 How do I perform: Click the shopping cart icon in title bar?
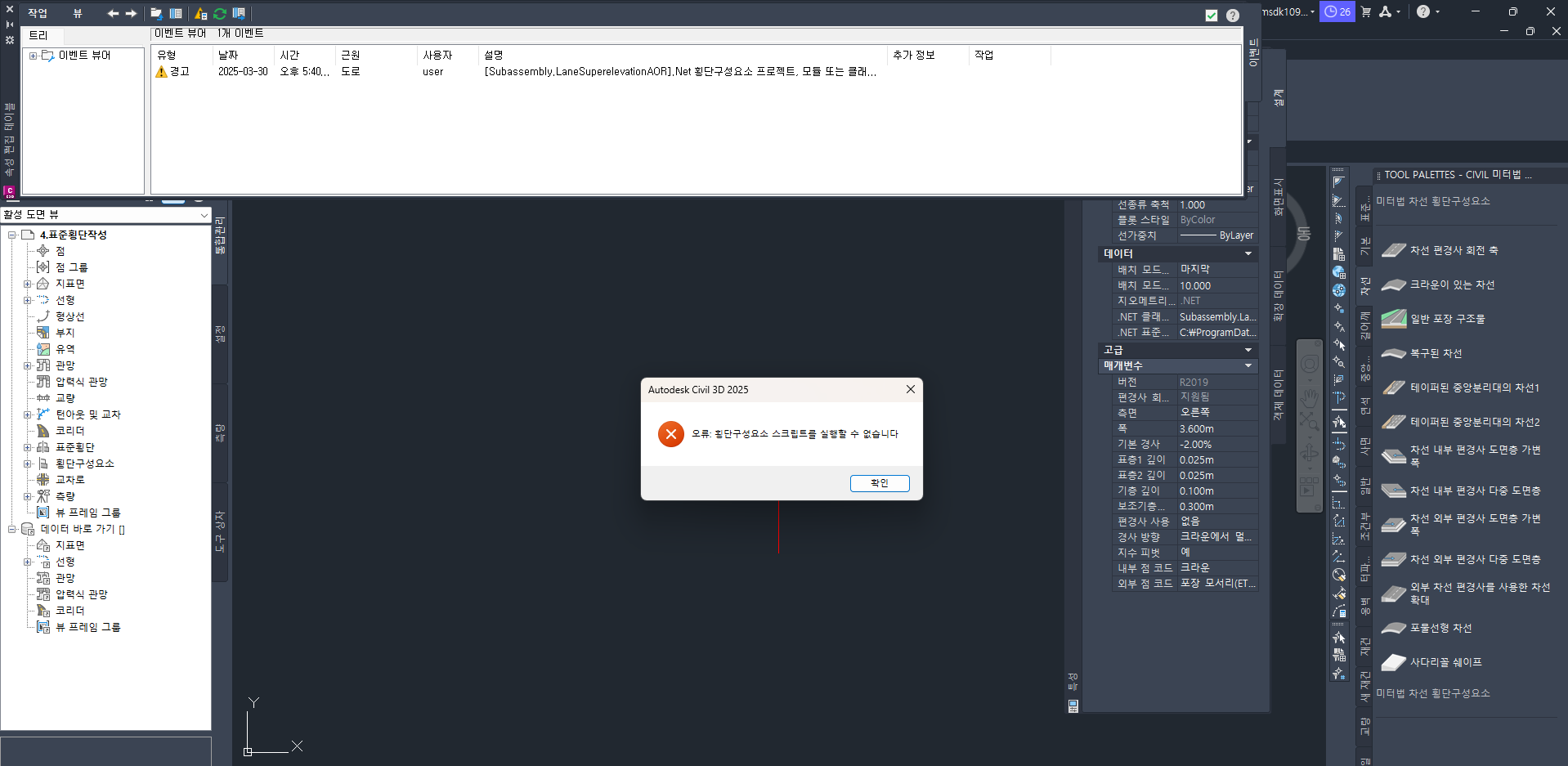(1365, 11)
